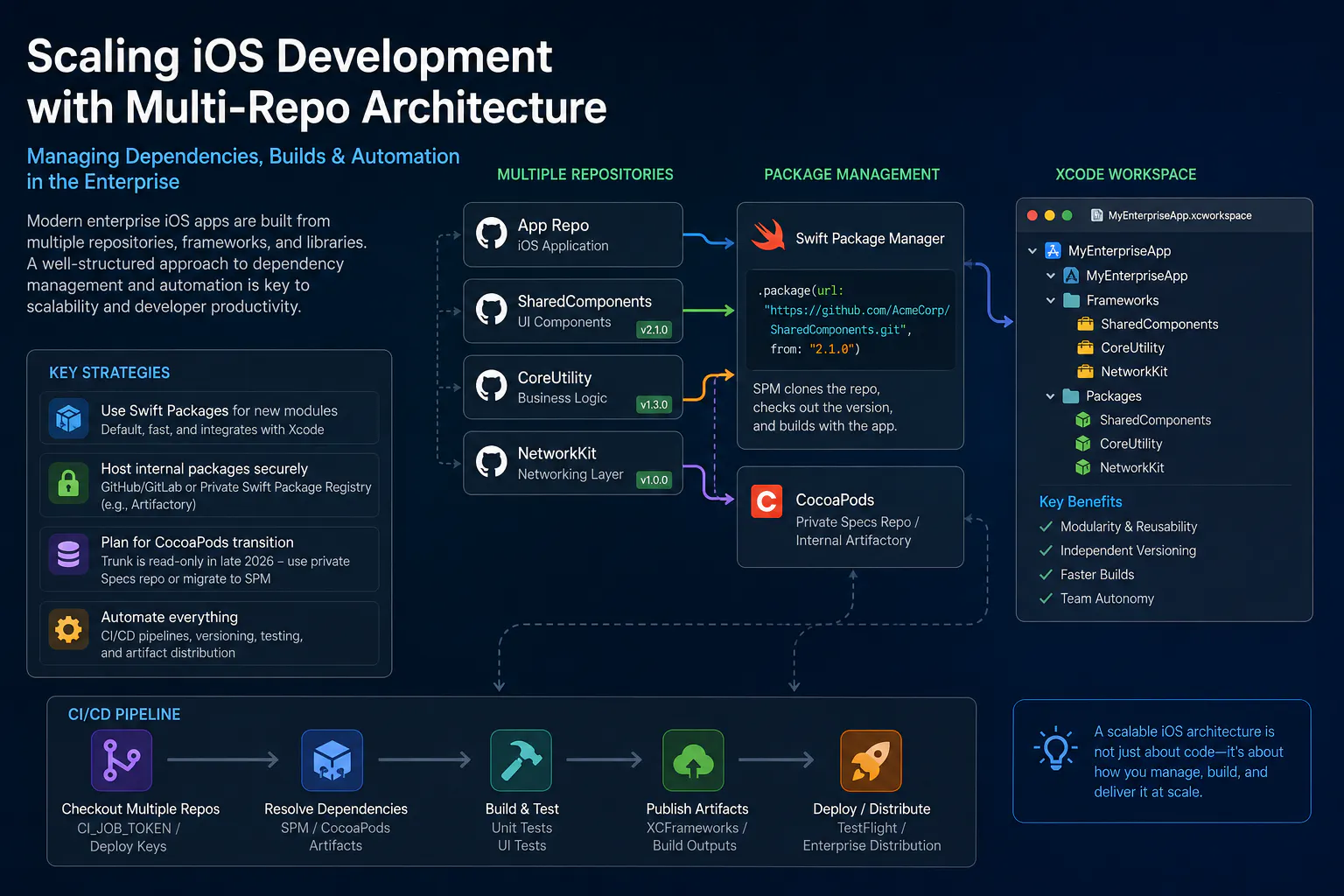Click the purple database icon beside Plan for CocoaPods
Viewport: 1344px width, 896px height.
(68, 554)
